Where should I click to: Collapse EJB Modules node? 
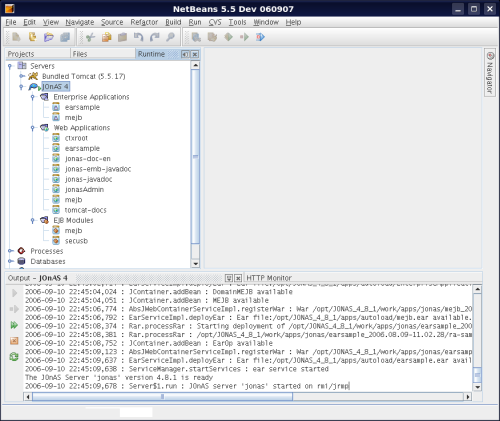(x=33, y=220)
